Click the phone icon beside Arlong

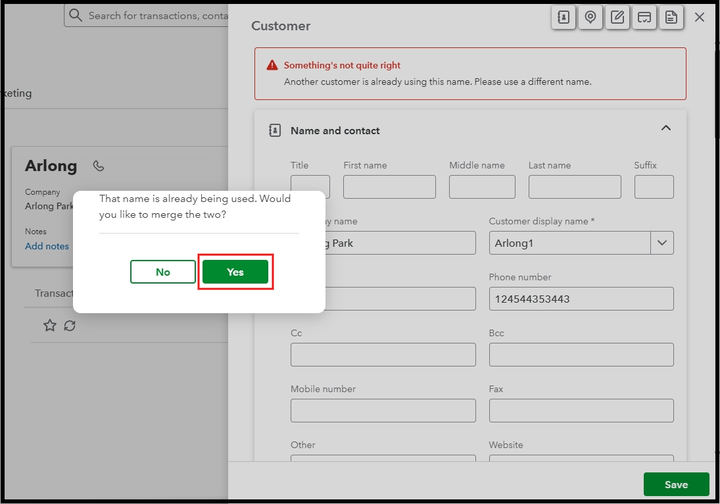click(98, 166)
